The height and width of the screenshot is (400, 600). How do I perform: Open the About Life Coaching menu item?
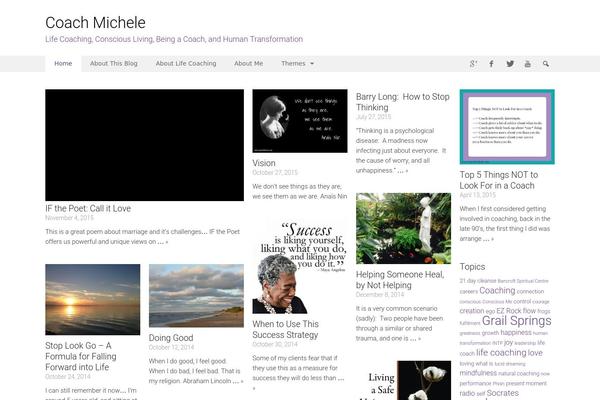pyautogui.click(x=186, y=64)
